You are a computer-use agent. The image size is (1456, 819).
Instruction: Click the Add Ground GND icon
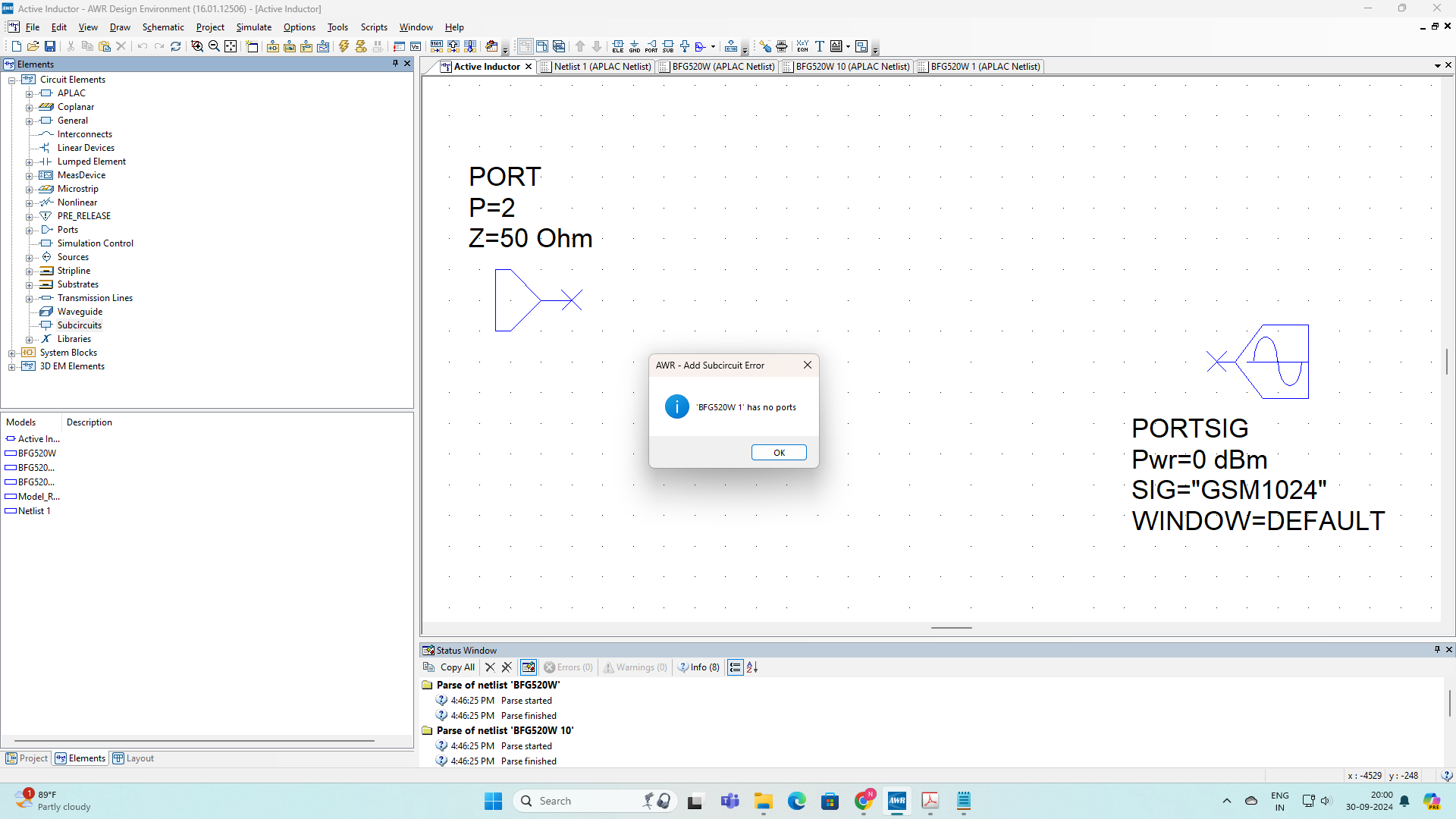(635, 46)
